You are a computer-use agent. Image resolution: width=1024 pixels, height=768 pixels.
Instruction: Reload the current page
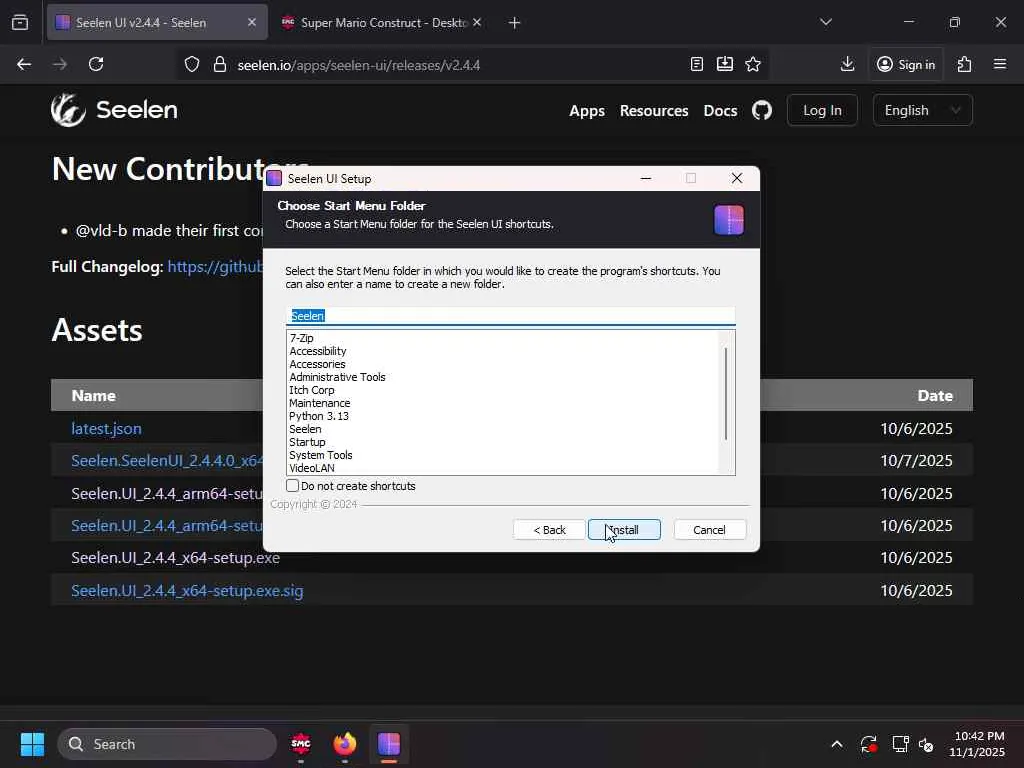96,64
